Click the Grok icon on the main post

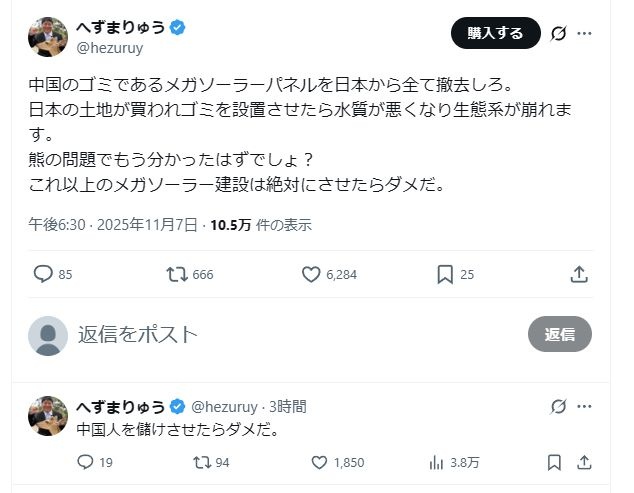point(559,33)
